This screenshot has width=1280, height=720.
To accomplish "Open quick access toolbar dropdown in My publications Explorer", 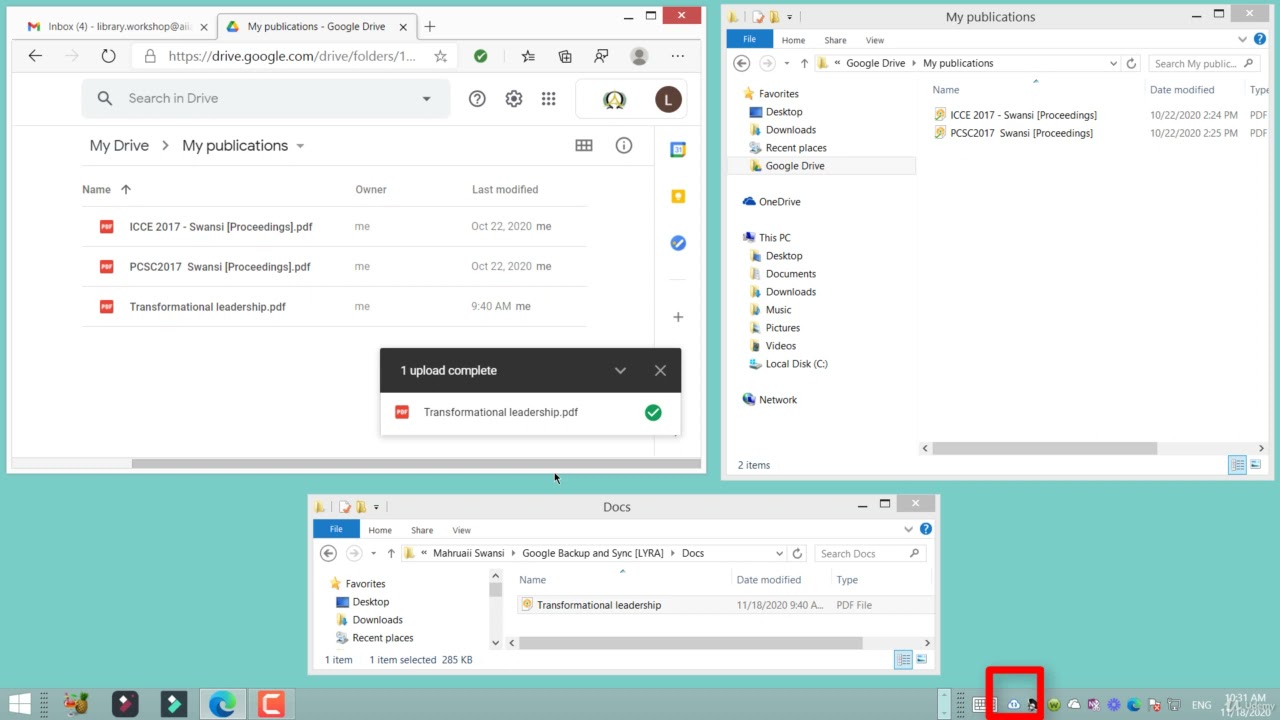I will [x=789, y=17].
